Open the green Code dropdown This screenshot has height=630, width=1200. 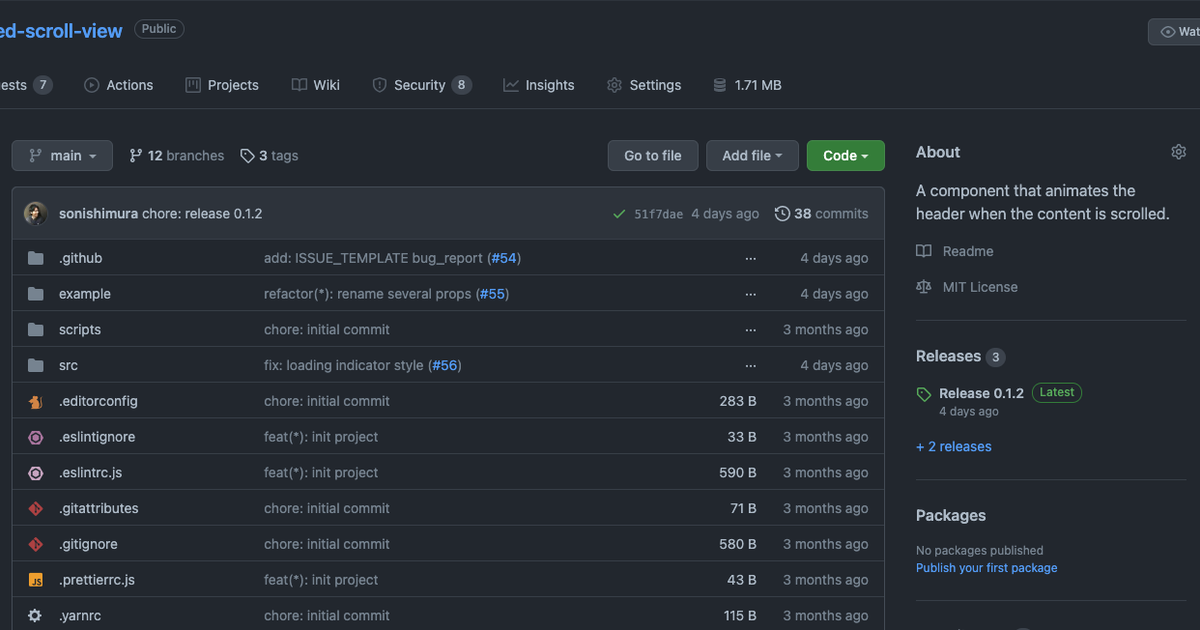(845, 156)
